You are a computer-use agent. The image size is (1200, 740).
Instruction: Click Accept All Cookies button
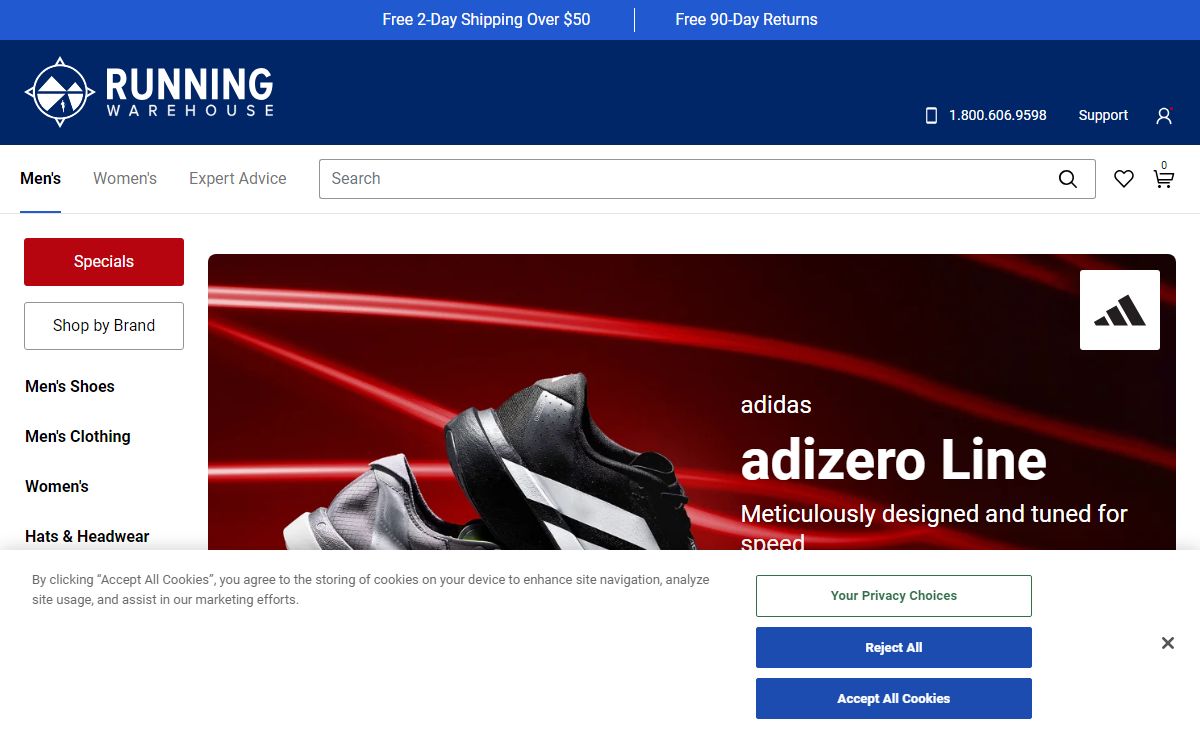(x=894, y=699)
